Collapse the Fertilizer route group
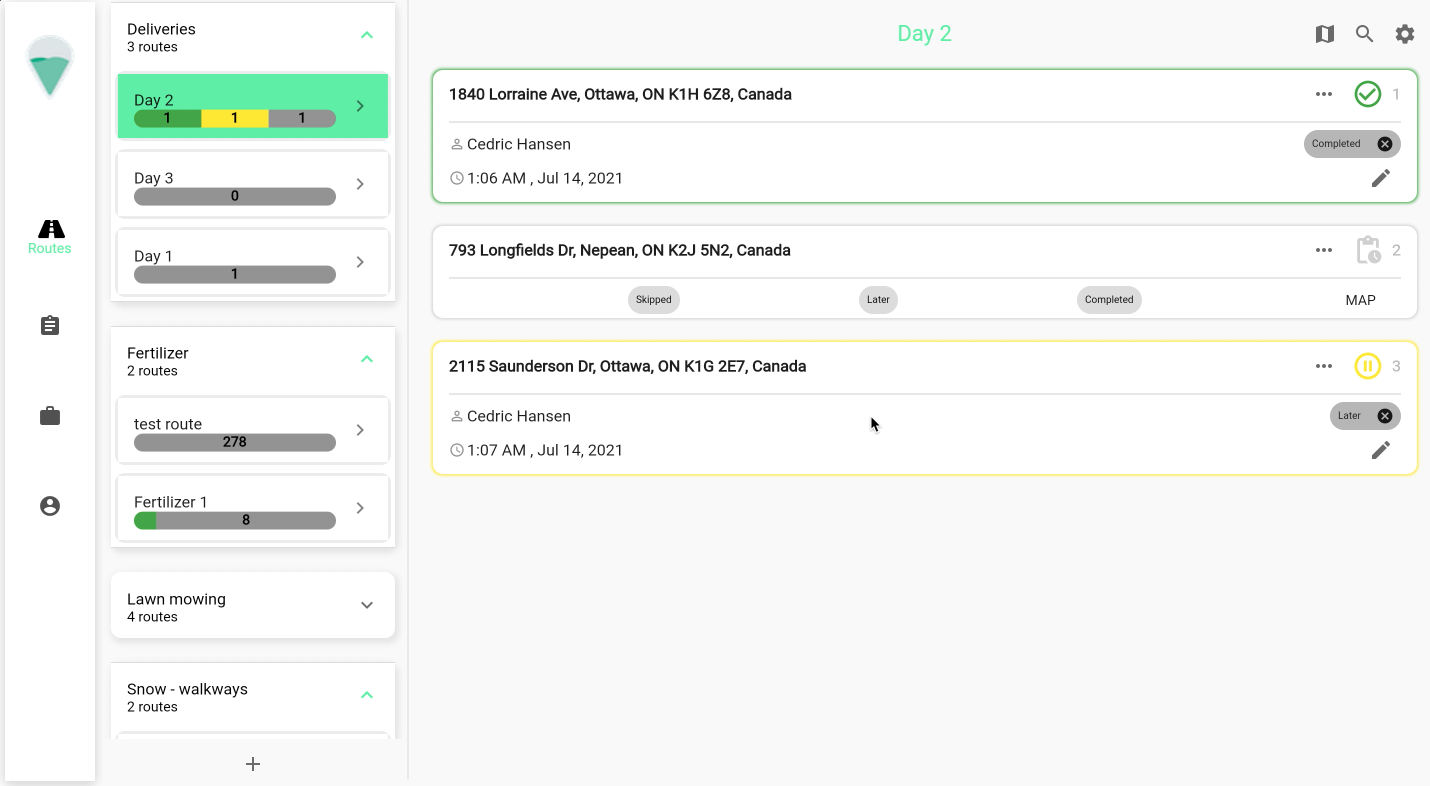The image size is (1430, 786). coord(366,360)
